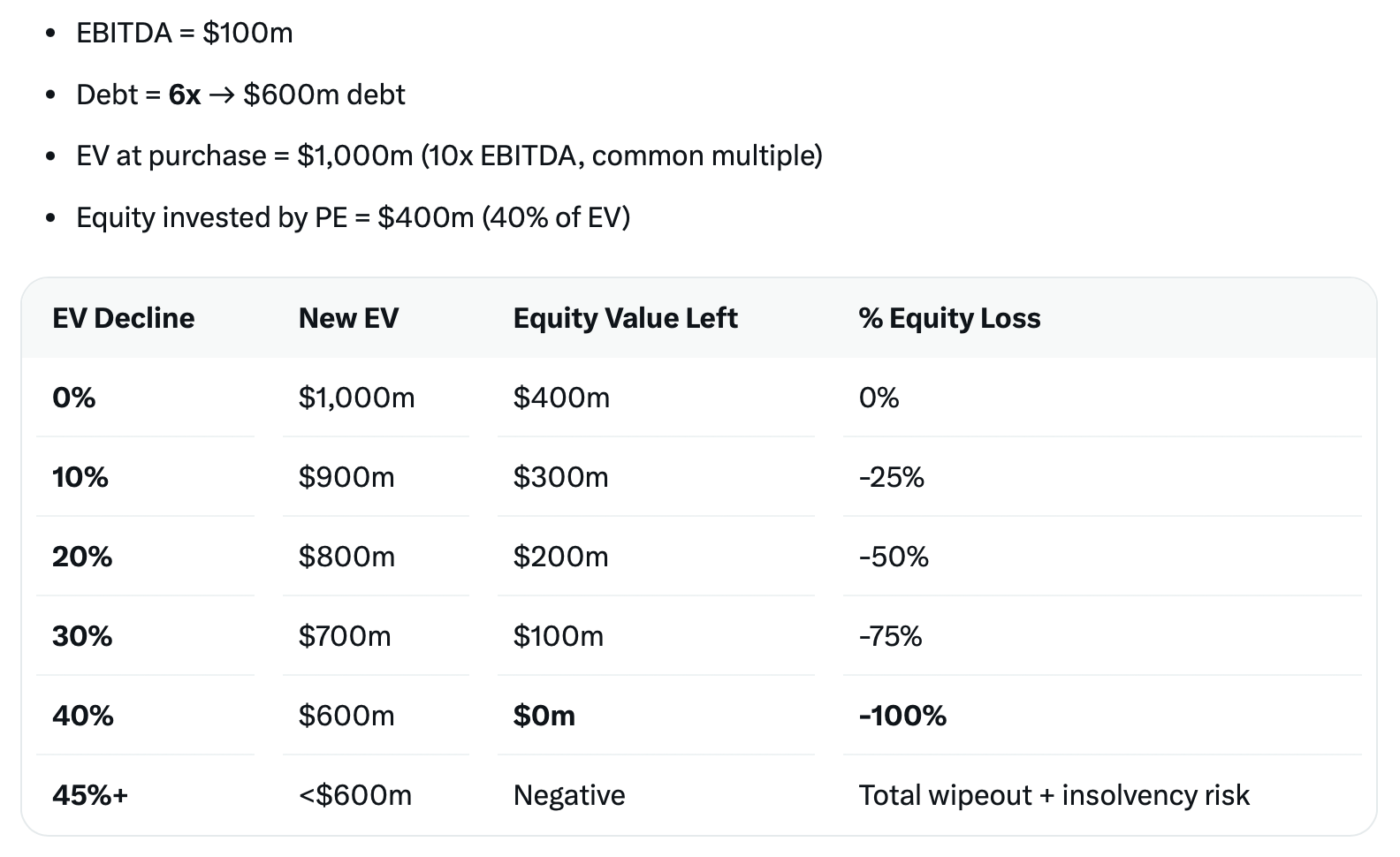Select the -75% equity loss cell
The width and height of the screenshot is (1400, 857).
tap(890, 636)
